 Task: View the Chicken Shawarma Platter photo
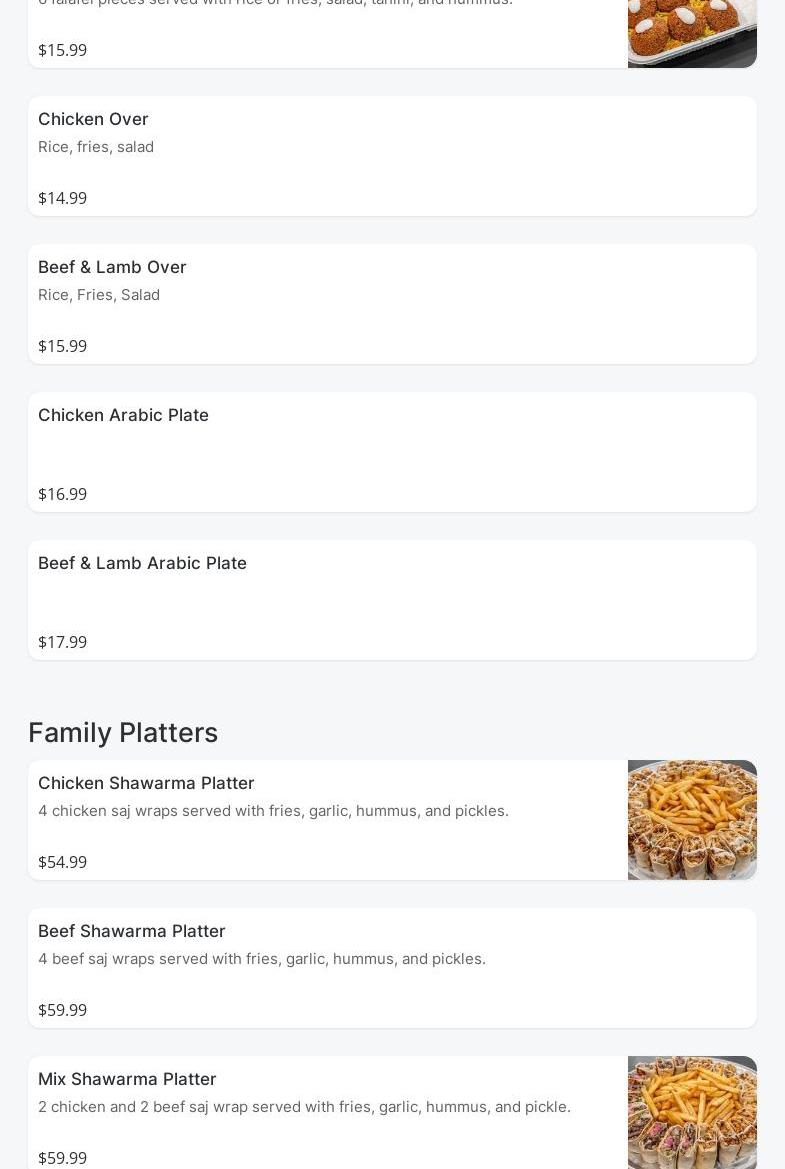[x=692, y=820]
